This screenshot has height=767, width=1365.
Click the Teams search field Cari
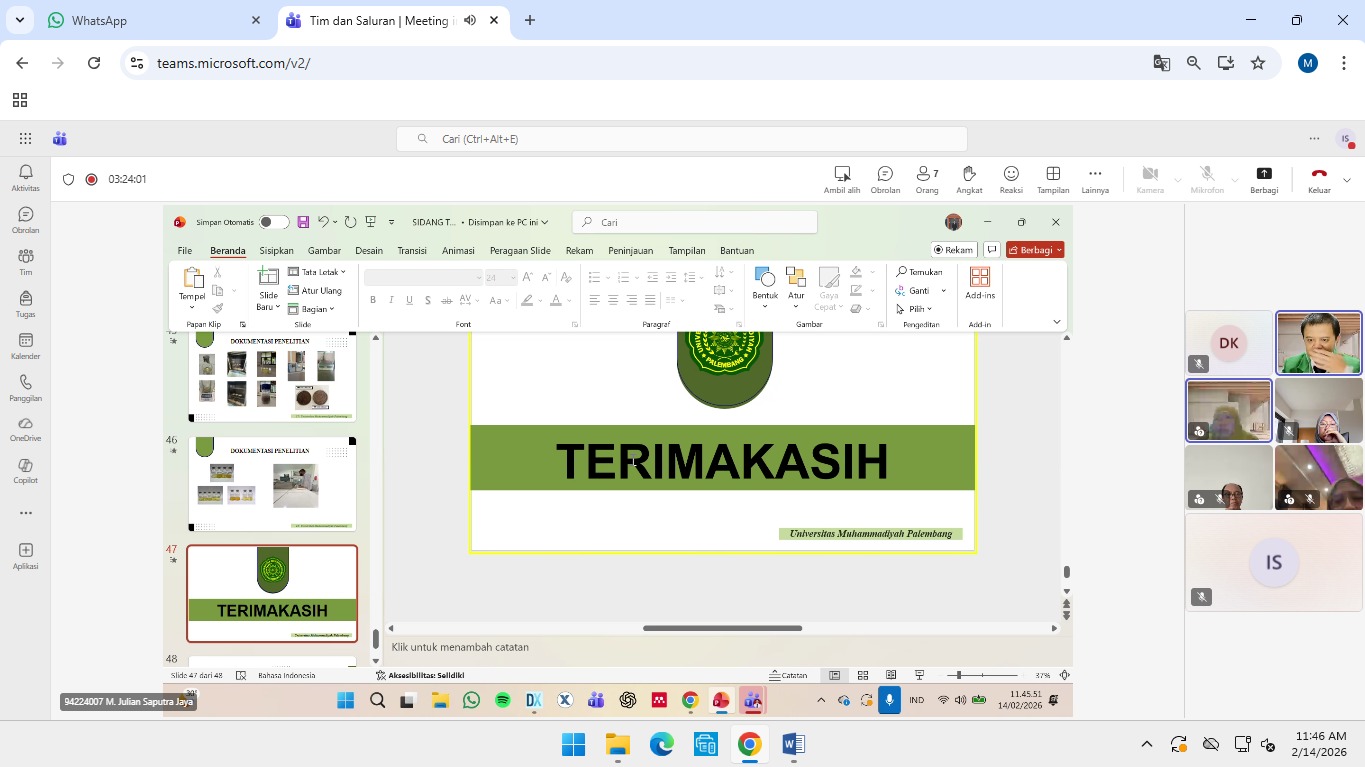[682, 139]
